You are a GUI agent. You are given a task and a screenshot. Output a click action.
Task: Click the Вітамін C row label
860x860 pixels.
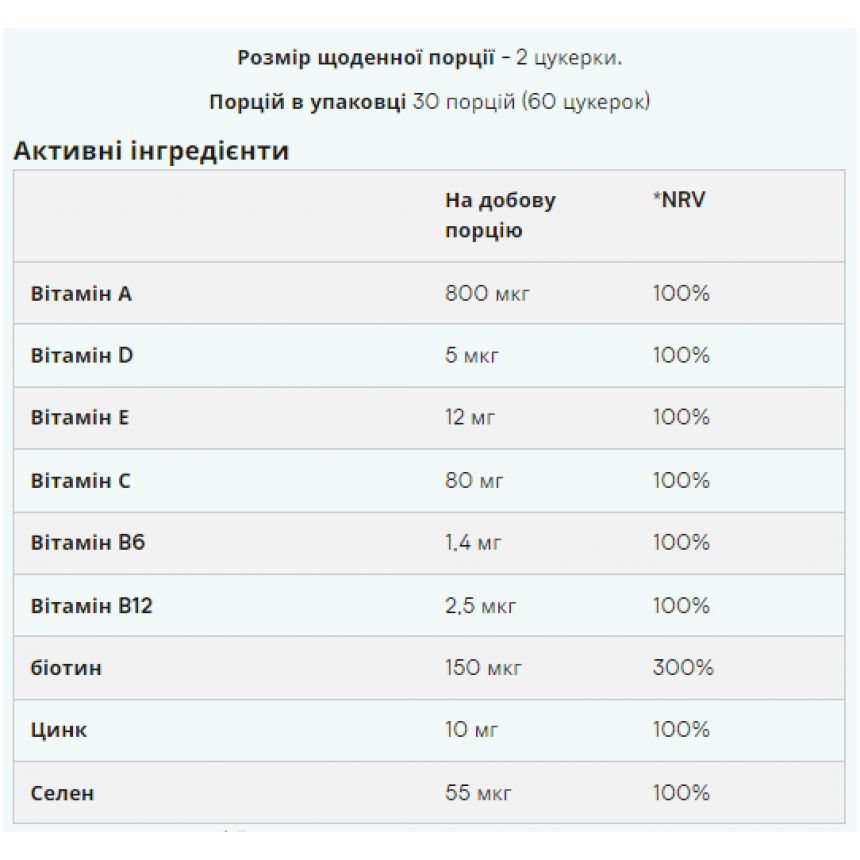81,480
